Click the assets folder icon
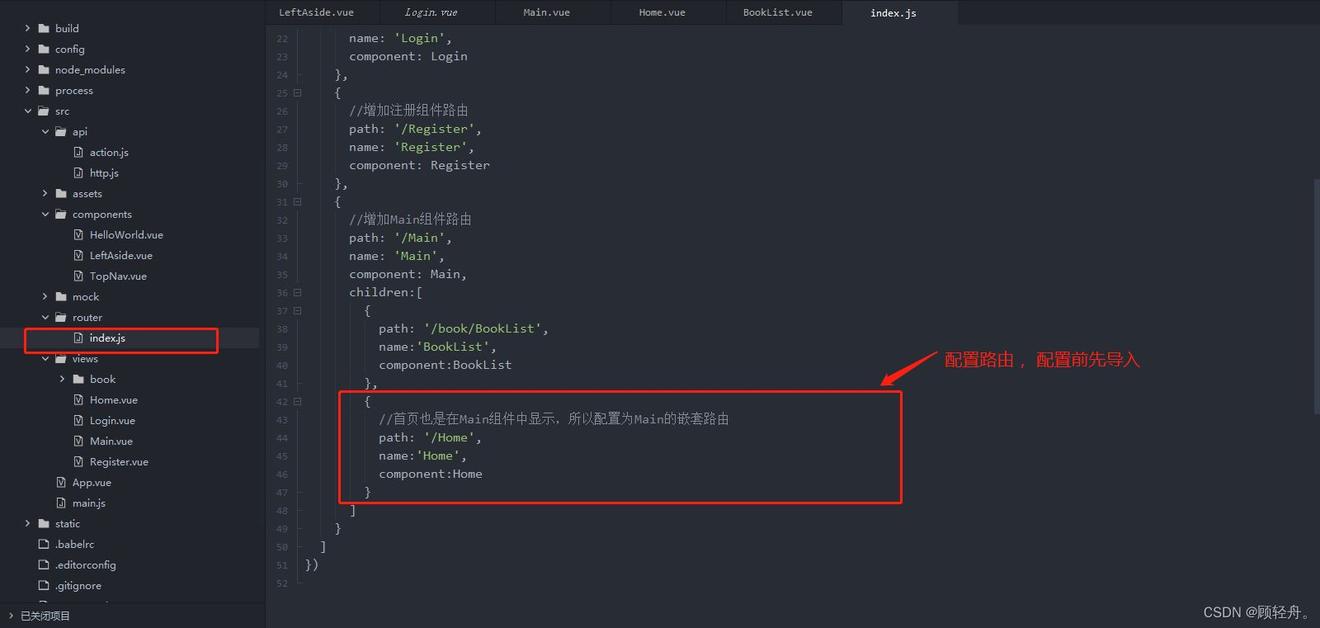The image size is (1320, 628). tap(62, 194)
